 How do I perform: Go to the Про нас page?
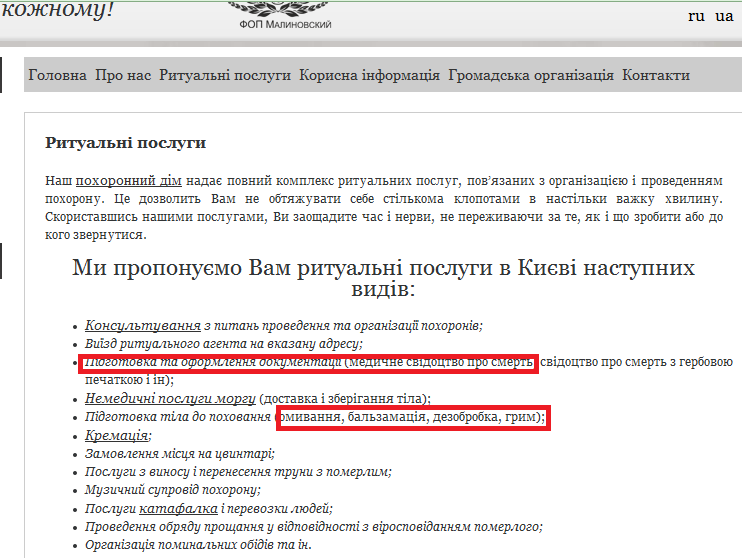pos(123,75)
